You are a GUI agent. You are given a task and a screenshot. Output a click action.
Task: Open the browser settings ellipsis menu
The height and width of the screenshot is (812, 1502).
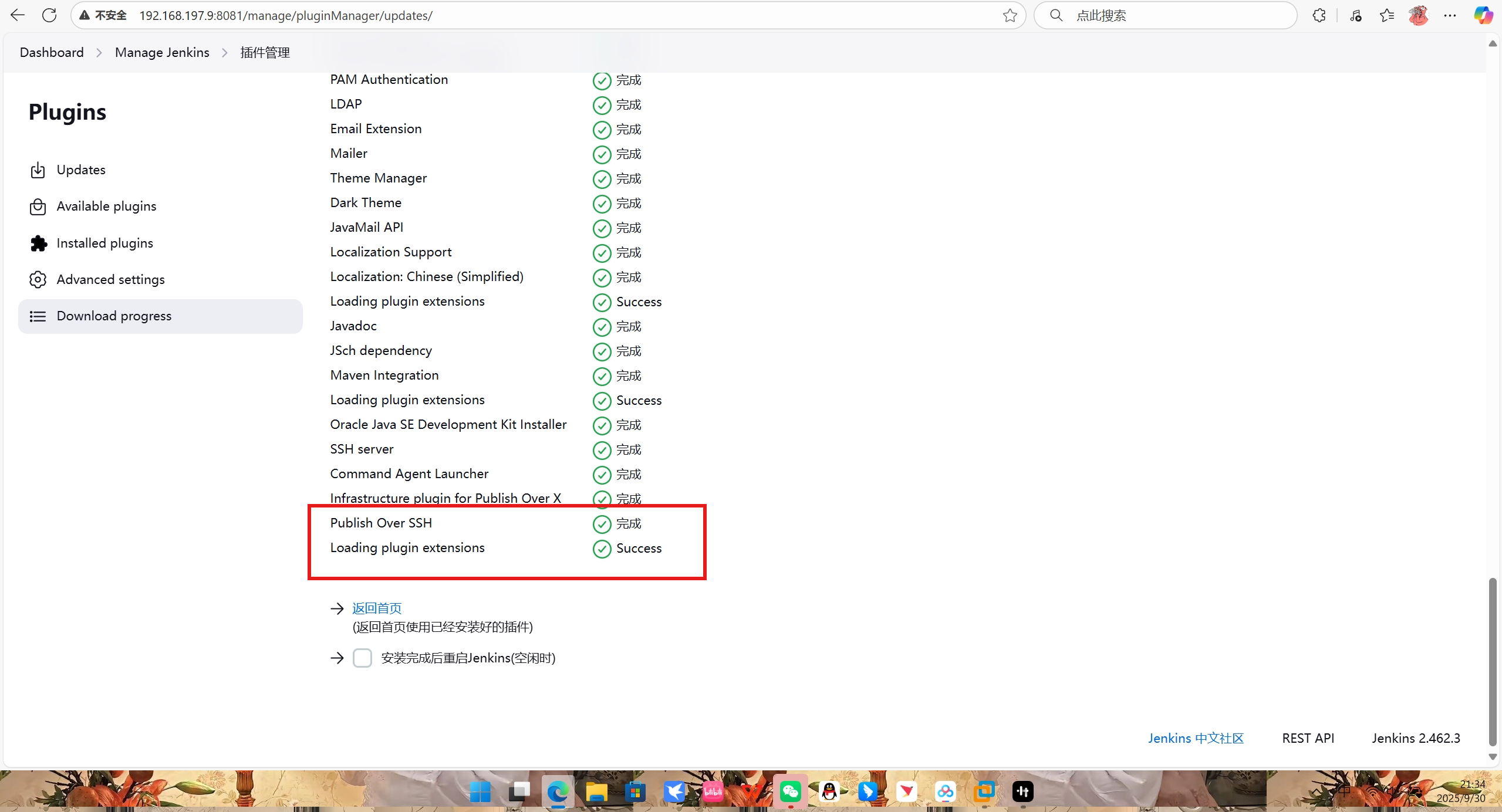click(x=1450, y=16)
